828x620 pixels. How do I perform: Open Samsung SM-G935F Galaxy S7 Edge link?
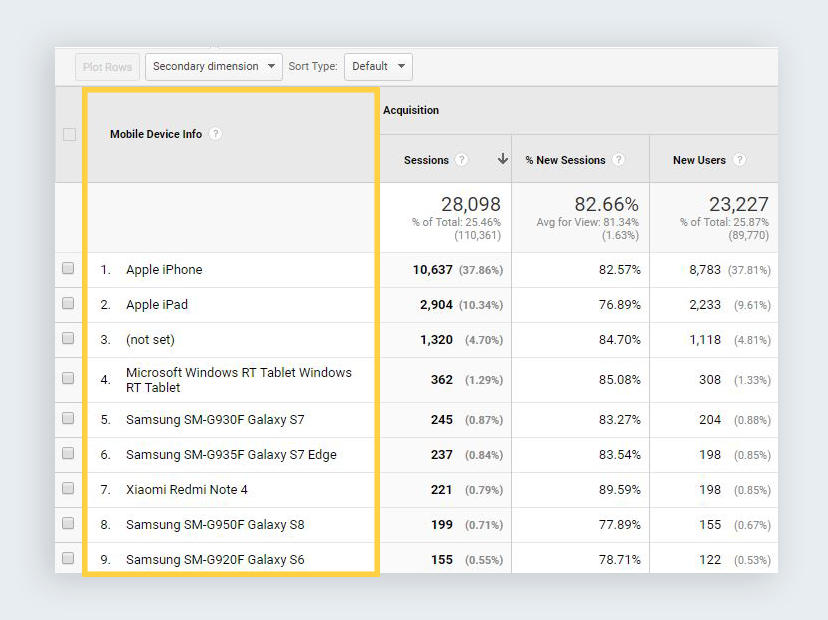(231, 455)
